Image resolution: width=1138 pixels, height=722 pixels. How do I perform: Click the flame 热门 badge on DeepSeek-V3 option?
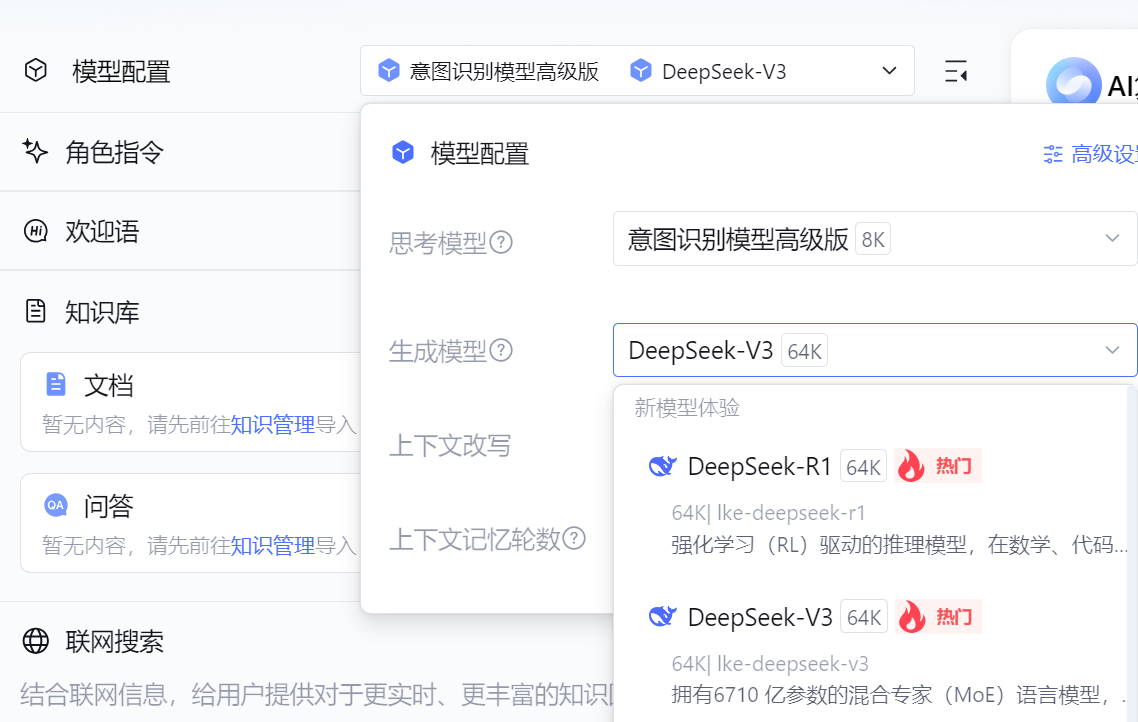[938, 616]
